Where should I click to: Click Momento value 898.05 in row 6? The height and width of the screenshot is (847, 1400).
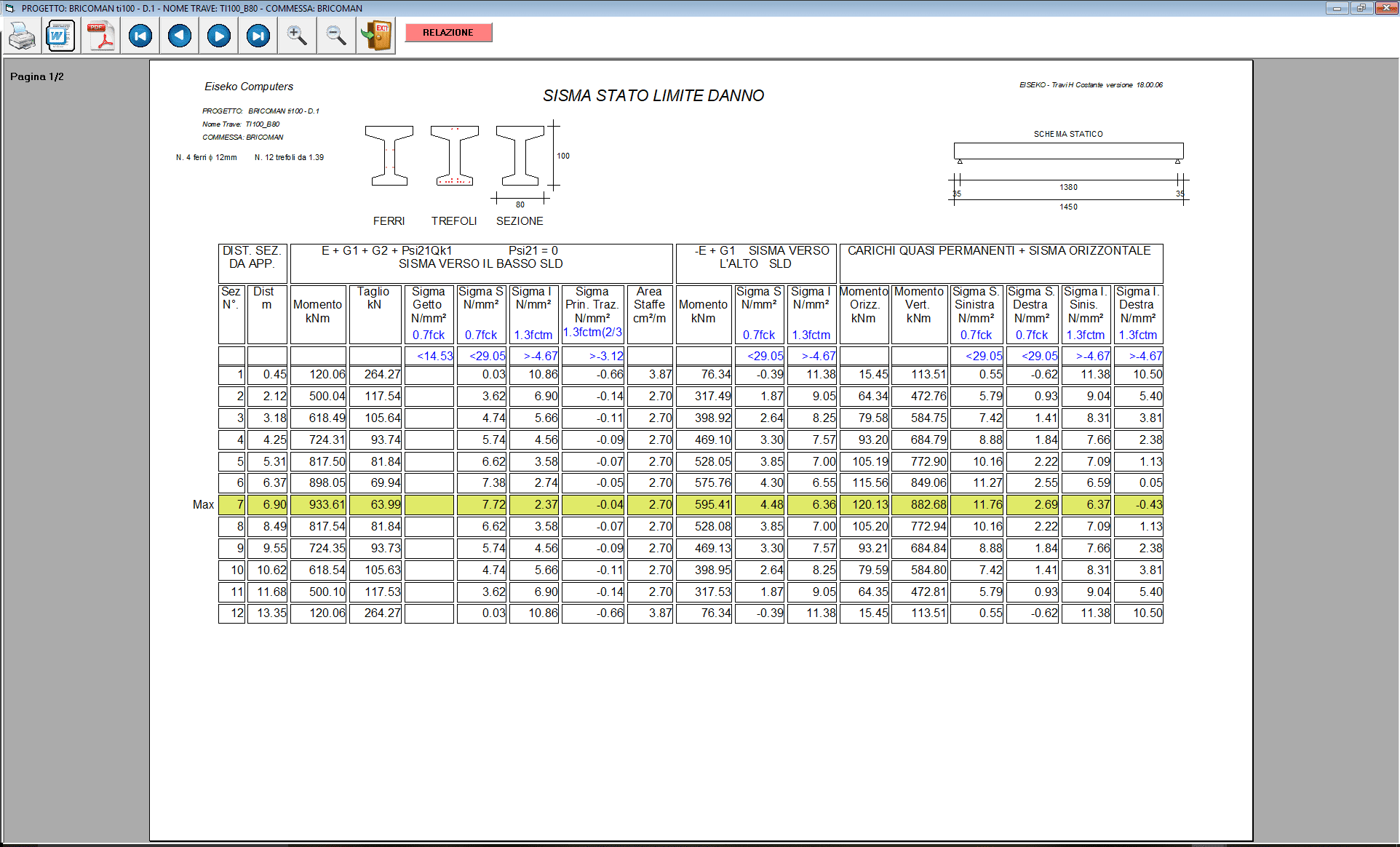point(318,483)
